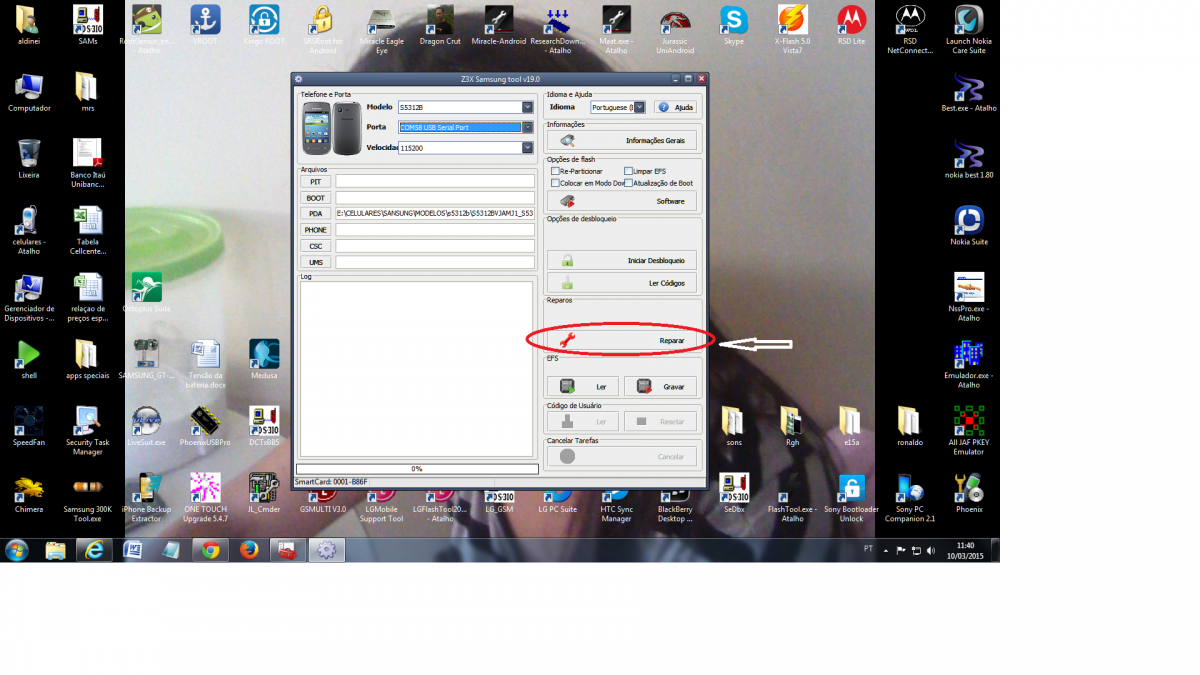Open Google Chrome from the taskbar

pyautogui.click(x=210, y=550)
